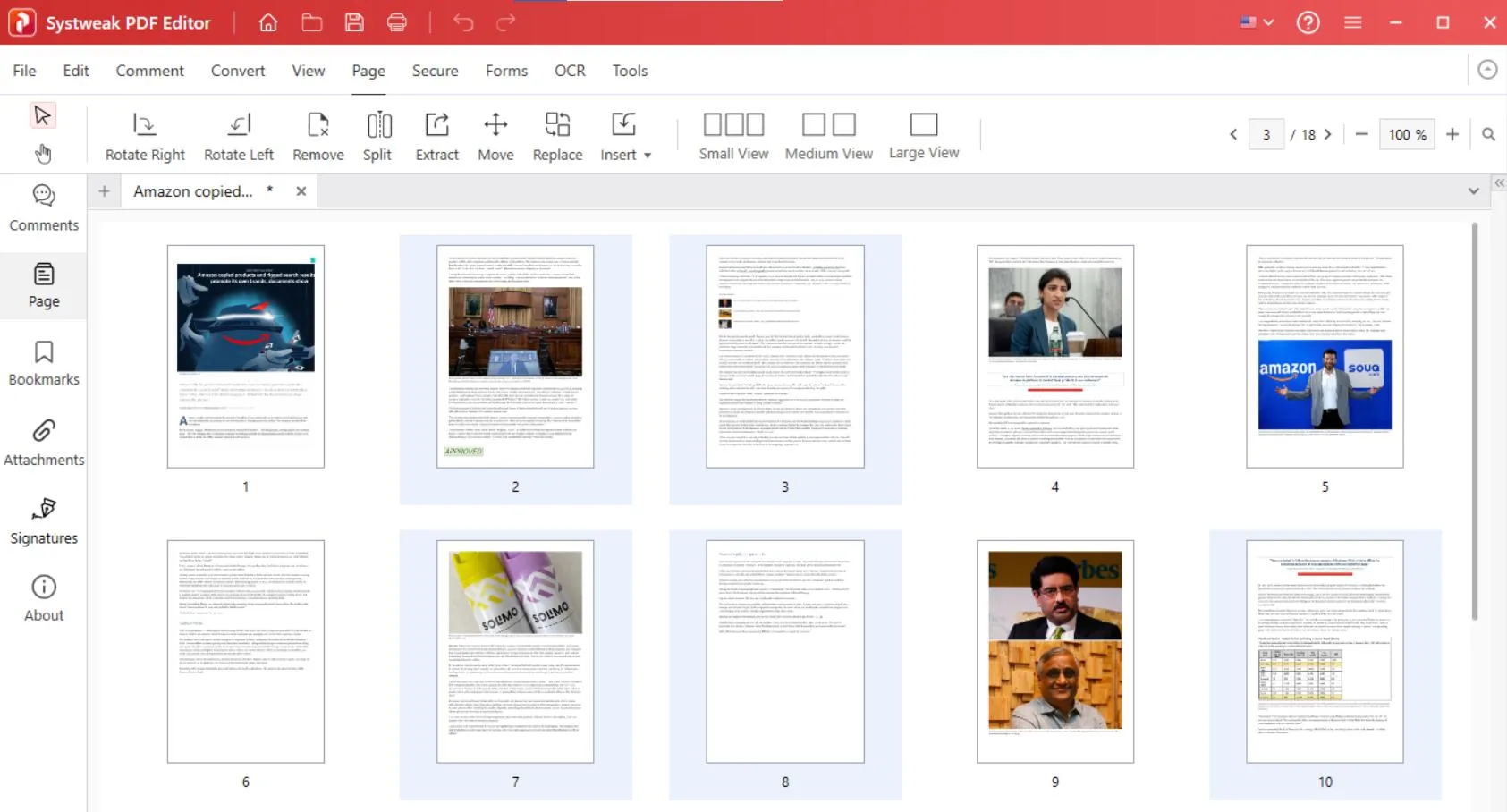Viewport: 1507px width, 812px height.
Task: Select the page 5 thumbnail
Action: (x=1324, y=356)
